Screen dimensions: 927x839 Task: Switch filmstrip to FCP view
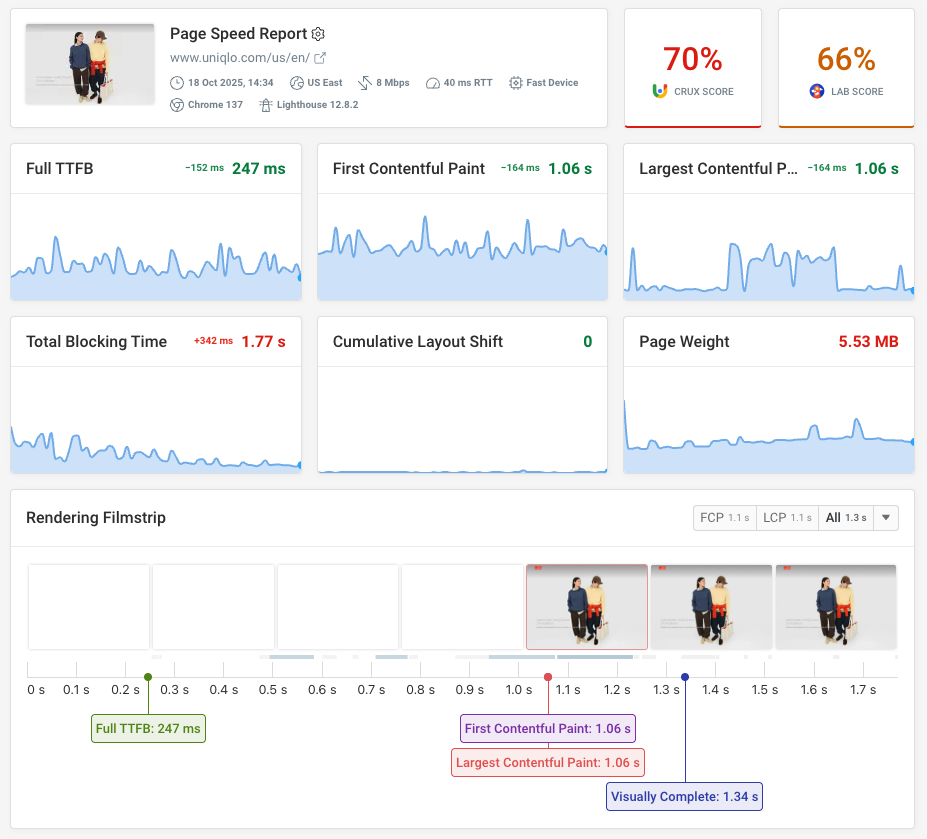point(724,518)
